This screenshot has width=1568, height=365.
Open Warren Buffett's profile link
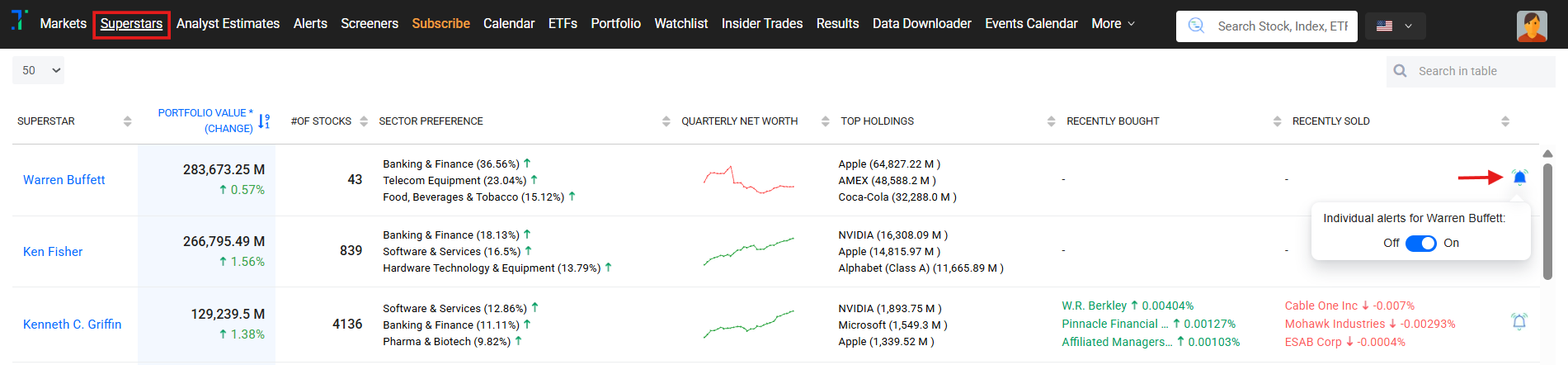[x=64, y=180]
